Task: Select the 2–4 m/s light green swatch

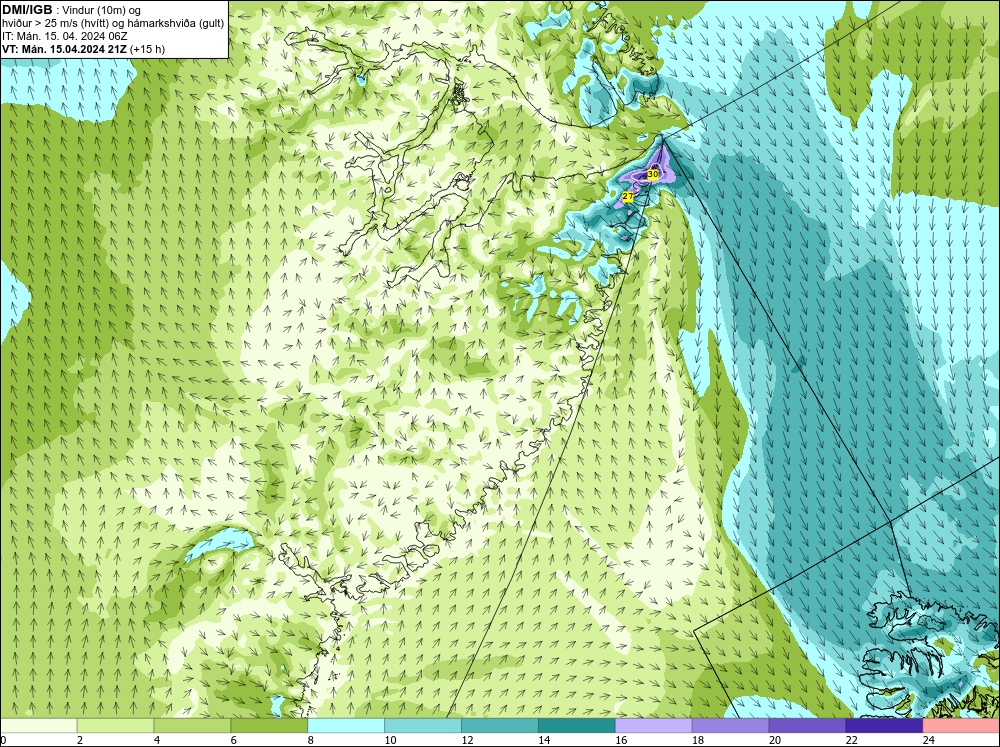Action: (115, 725)
